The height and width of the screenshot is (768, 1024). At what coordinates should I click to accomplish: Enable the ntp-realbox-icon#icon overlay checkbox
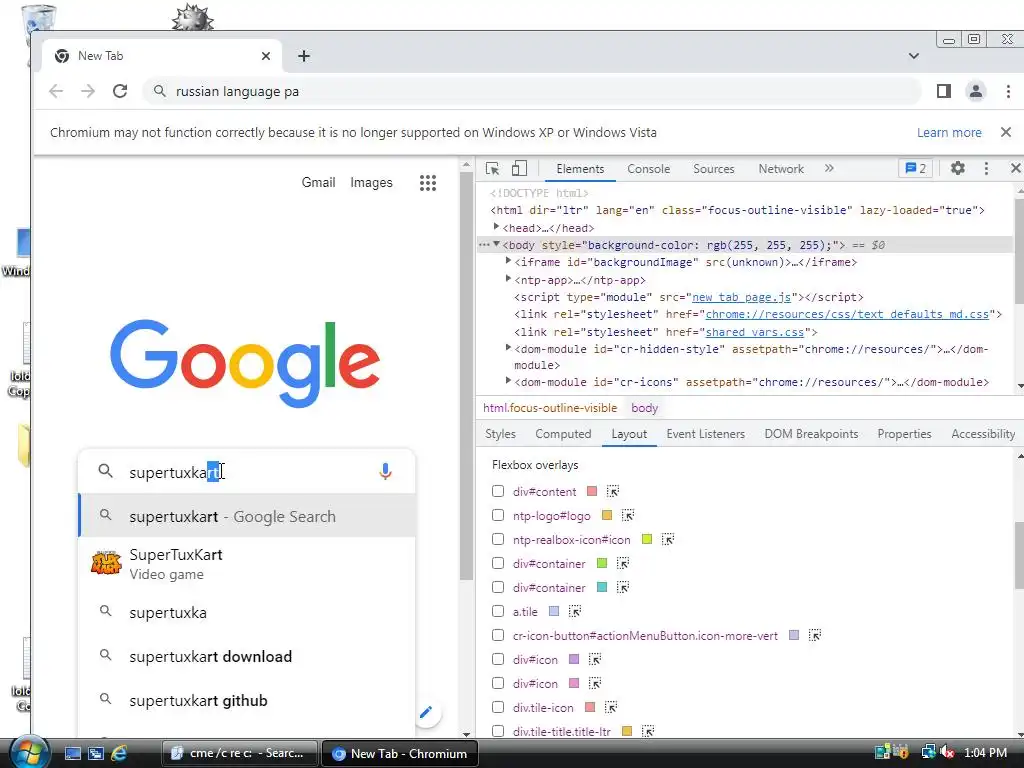[x=498, y=539]
